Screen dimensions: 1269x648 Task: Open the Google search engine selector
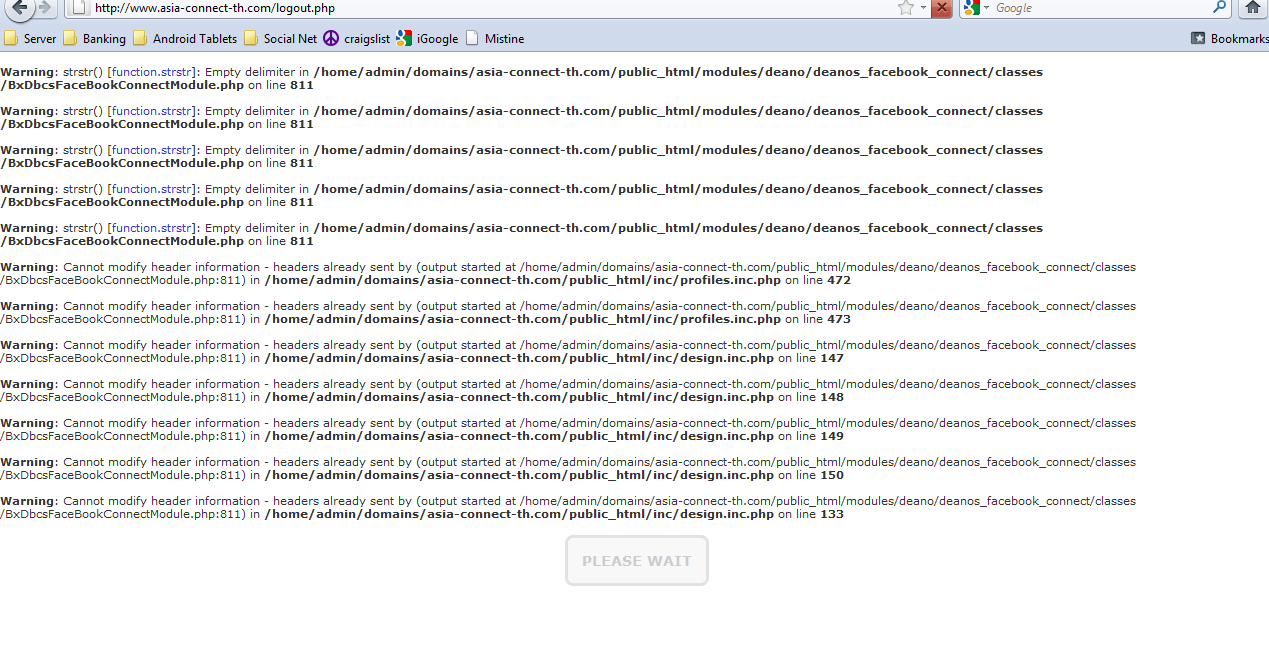click(x=976, y=8)
